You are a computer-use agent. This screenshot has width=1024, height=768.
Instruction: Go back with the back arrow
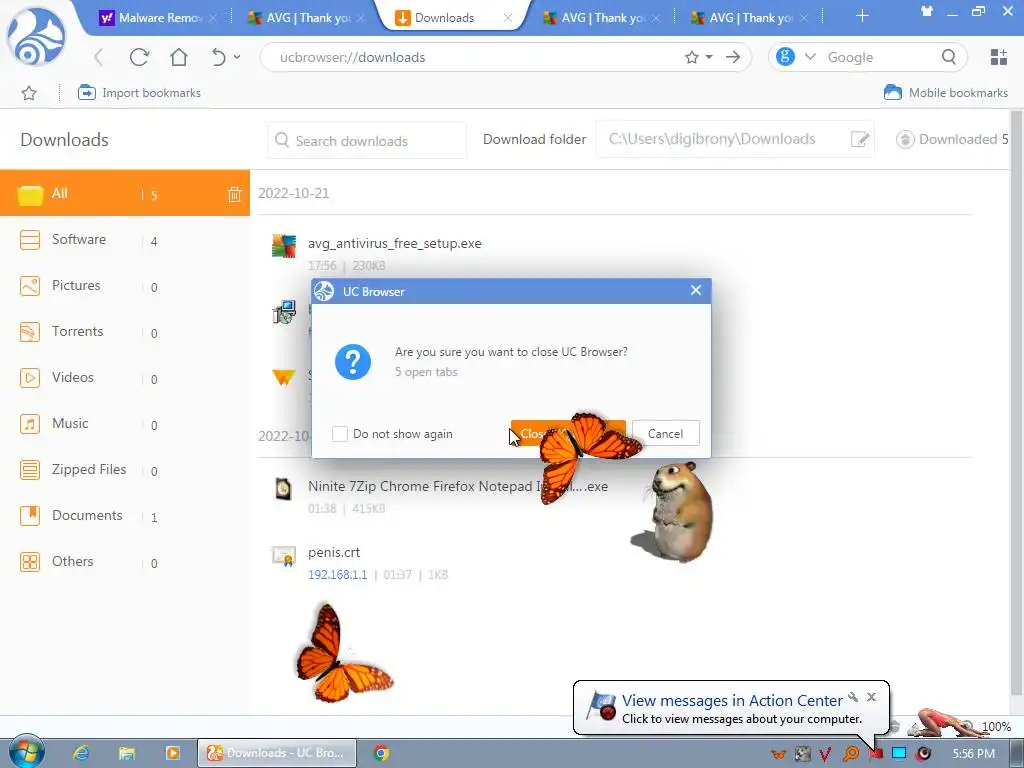(x=99, y=57)
